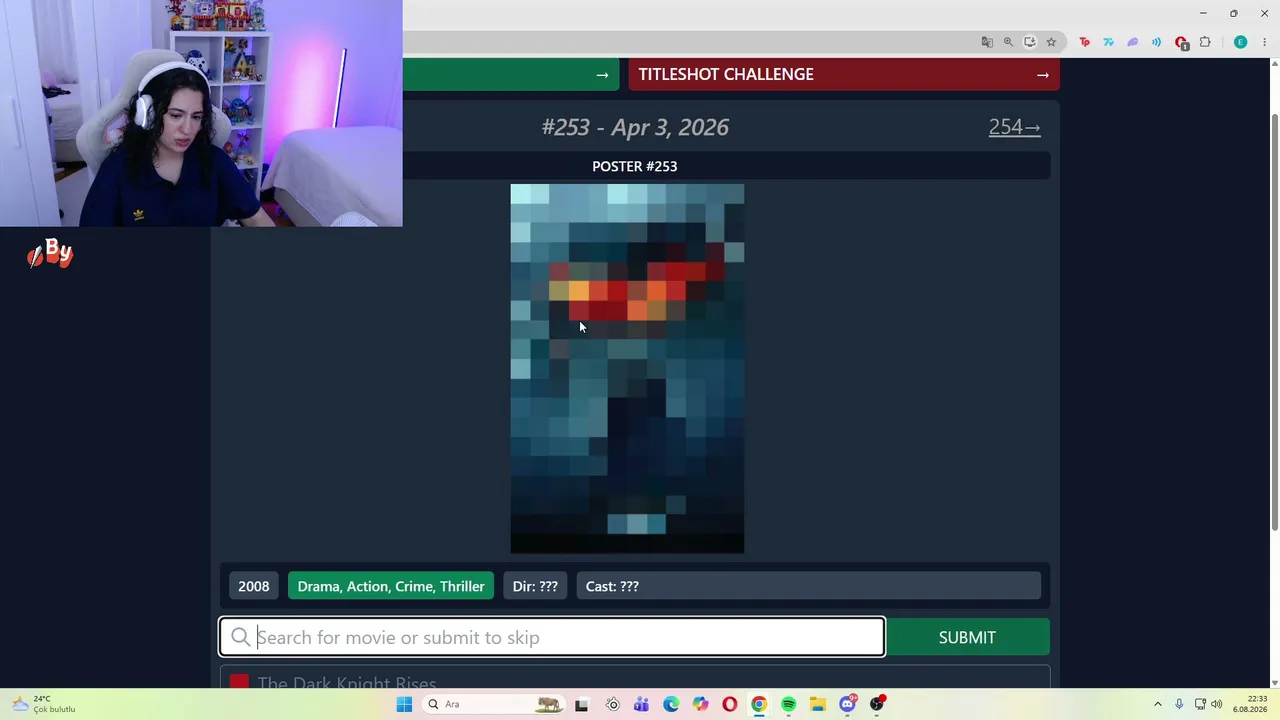
Task: Open Discord from the taskbar
Action: click(x=848, y=704)
